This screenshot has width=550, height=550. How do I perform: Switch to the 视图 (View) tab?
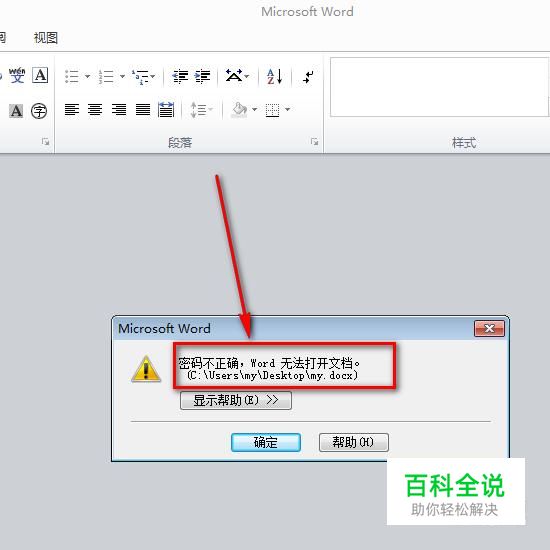pos(46,38)
